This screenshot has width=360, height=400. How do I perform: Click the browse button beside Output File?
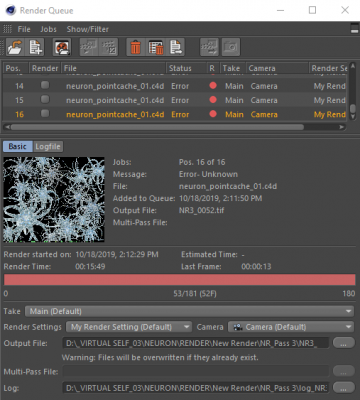(x=344, y=343)
